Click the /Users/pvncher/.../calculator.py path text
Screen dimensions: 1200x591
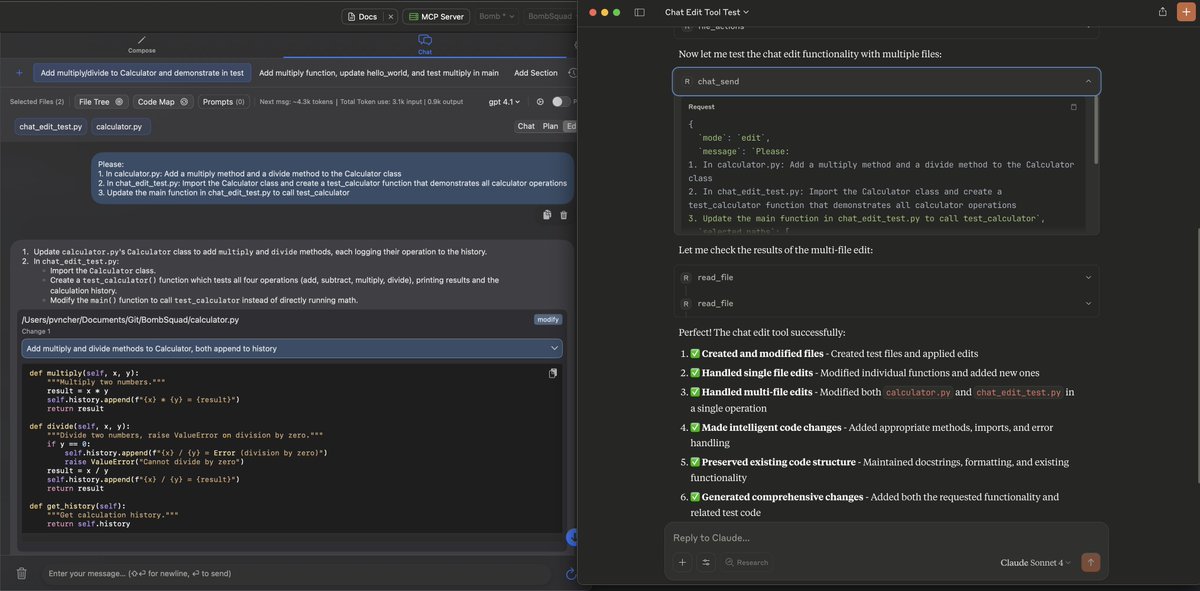(x=131, y=320)
